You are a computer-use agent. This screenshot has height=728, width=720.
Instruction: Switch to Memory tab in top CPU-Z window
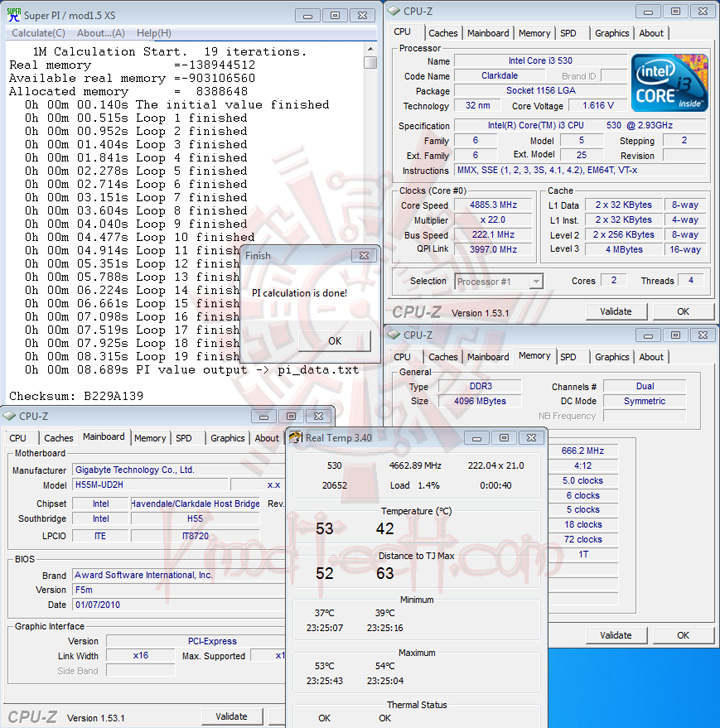(x=534, y=33)
